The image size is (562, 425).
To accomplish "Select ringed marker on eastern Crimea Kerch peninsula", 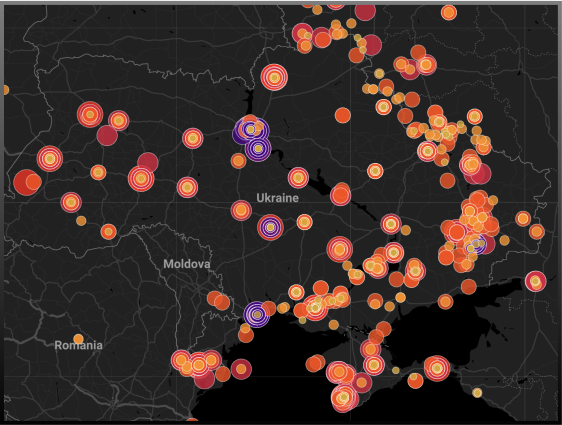I will coord(437,368).
